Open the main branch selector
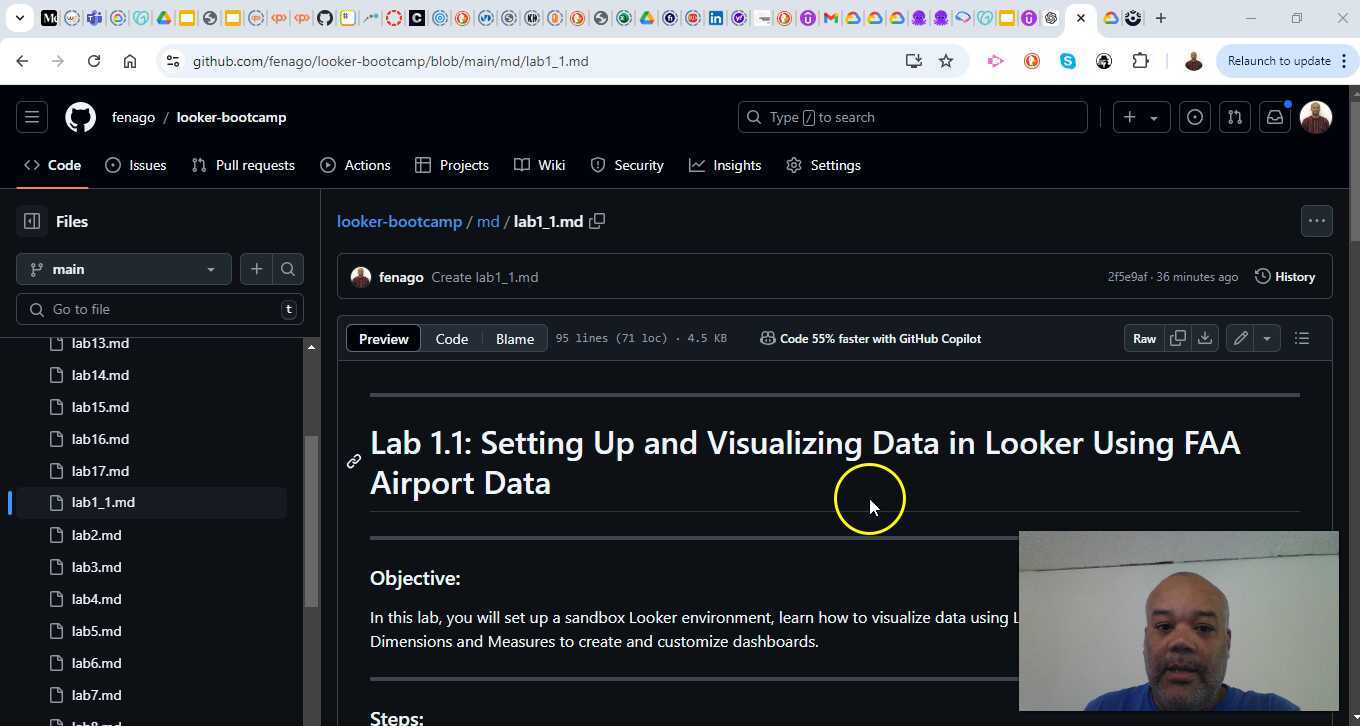Viewport: 1360px width, 726px height. [123, 269]
